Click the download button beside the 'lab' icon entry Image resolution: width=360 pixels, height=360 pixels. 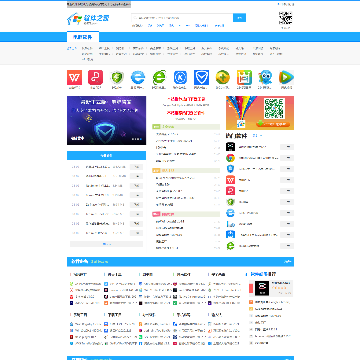pos(287,224)
